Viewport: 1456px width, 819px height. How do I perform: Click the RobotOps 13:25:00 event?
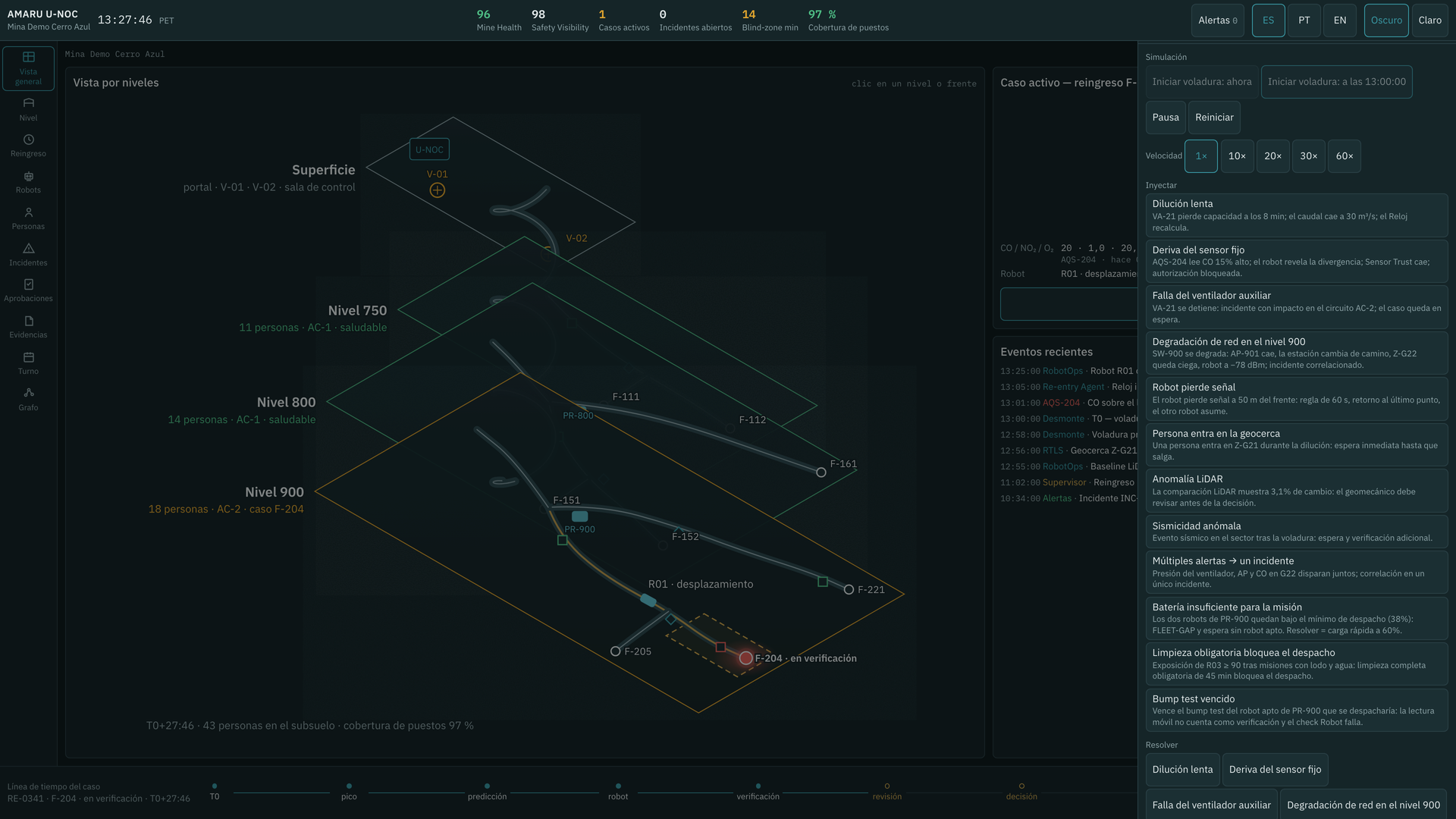pos(1068,371)
